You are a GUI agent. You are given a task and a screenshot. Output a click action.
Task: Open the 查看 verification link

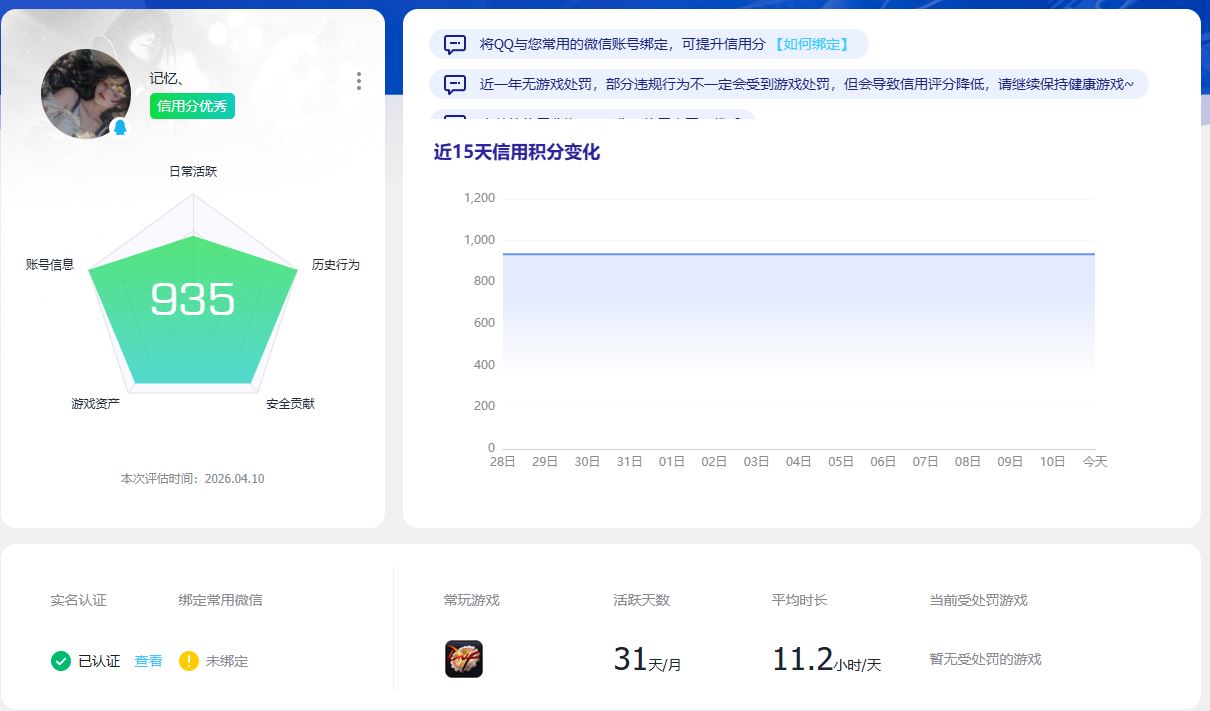click(148, 661)
